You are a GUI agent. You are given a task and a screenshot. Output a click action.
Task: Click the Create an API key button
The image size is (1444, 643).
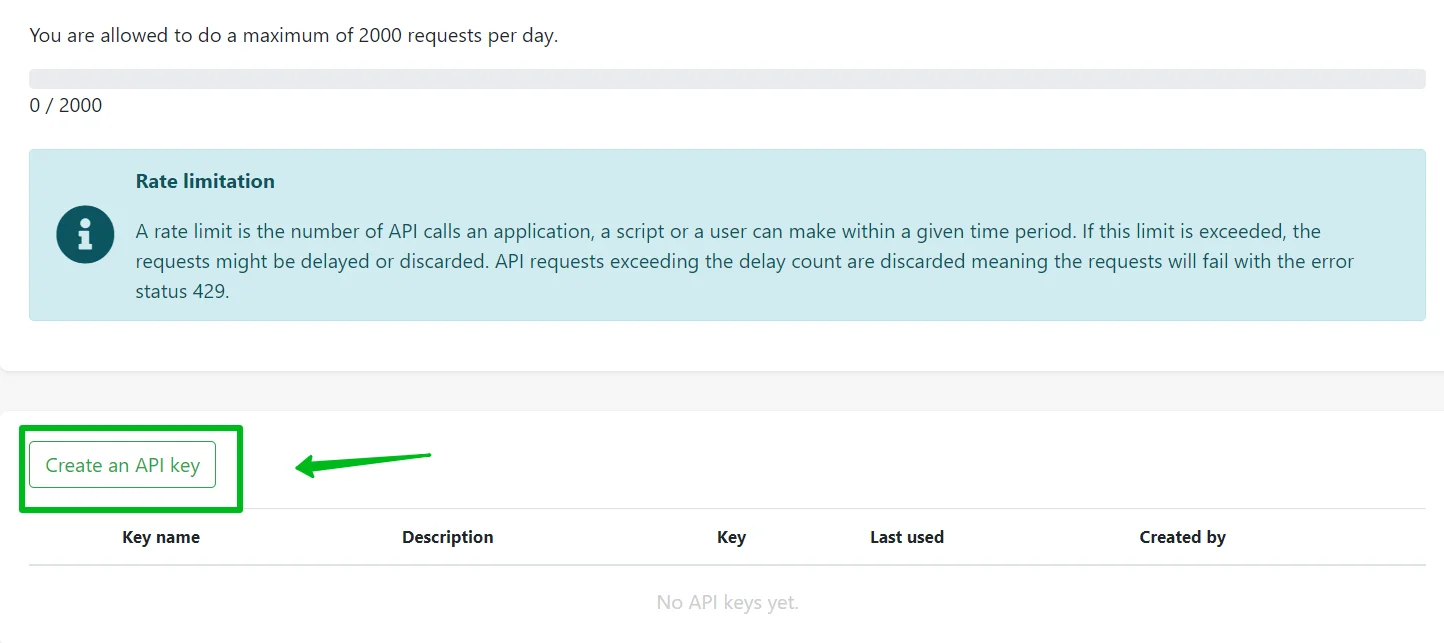point(122,465)
